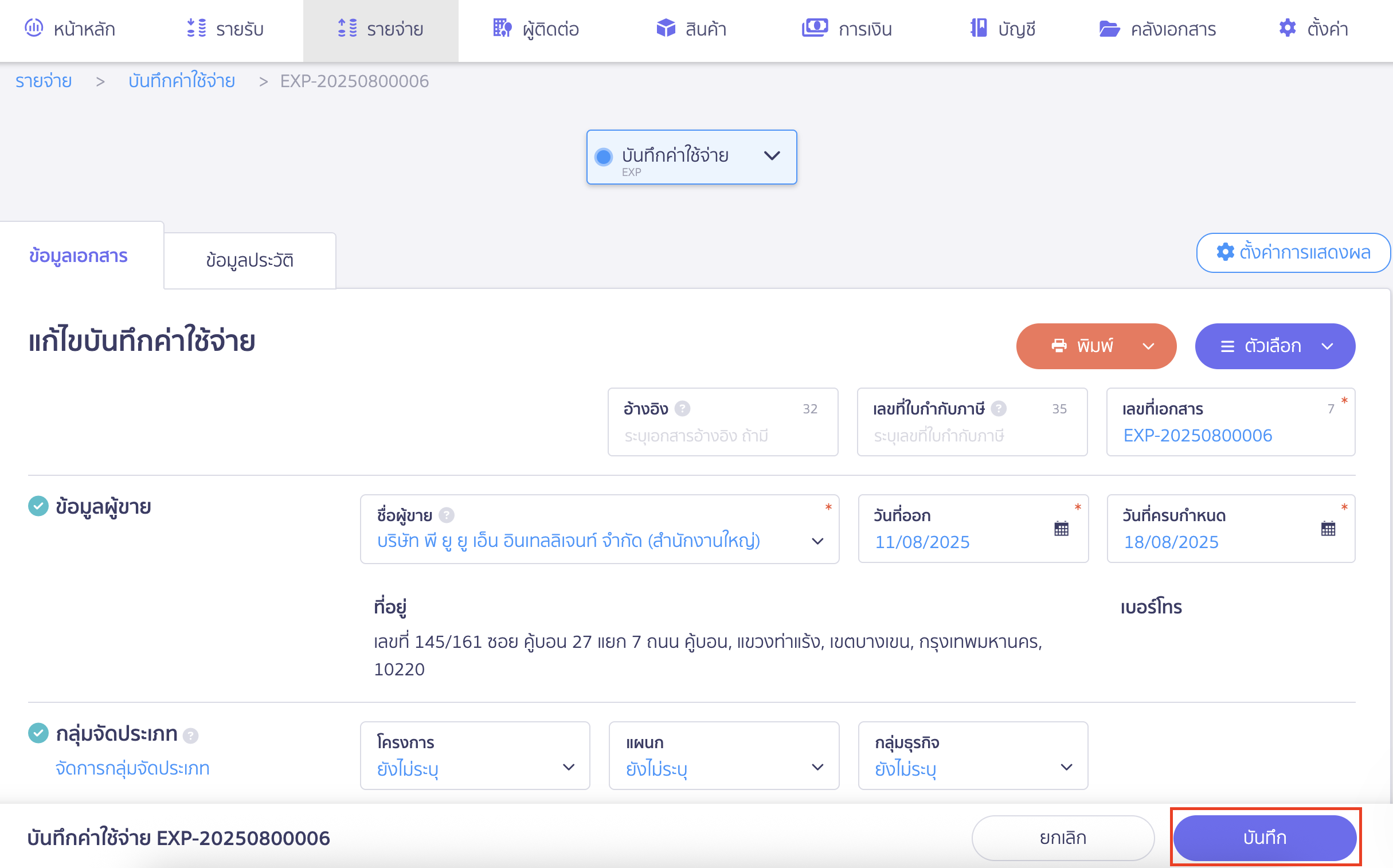
Task: Open the การเงิน finance menu
Action: 847,29
